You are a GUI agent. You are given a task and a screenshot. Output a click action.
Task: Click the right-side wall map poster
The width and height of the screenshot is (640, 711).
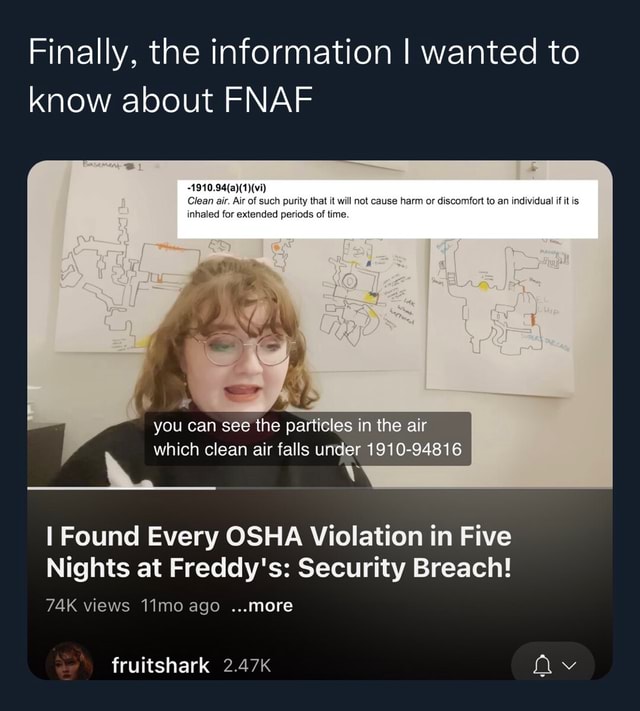(x=499, y=315)
